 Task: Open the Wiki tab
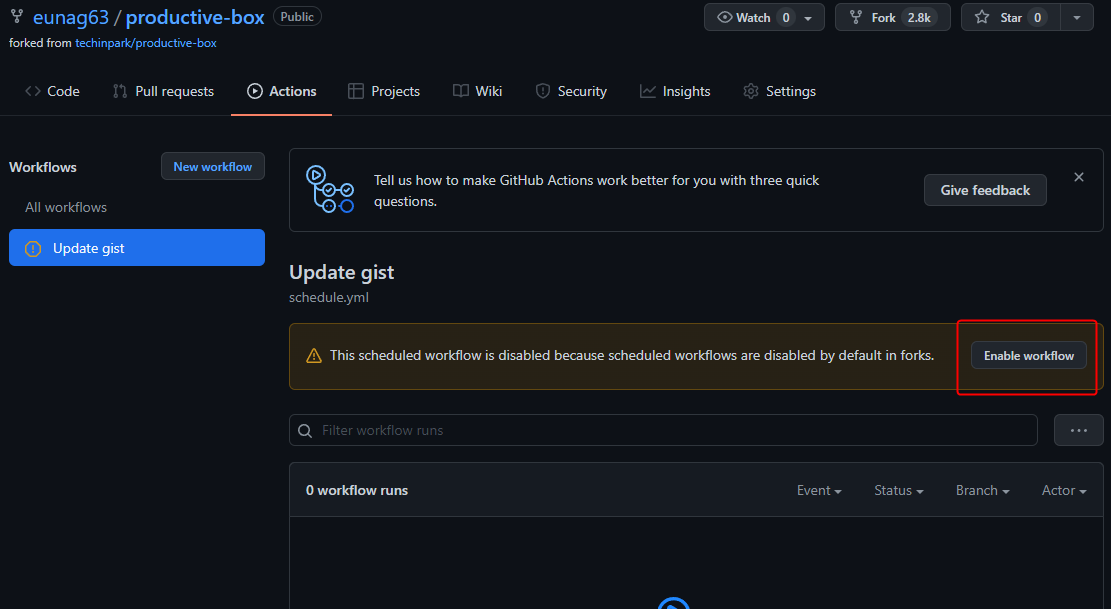(x=478, y=91)
